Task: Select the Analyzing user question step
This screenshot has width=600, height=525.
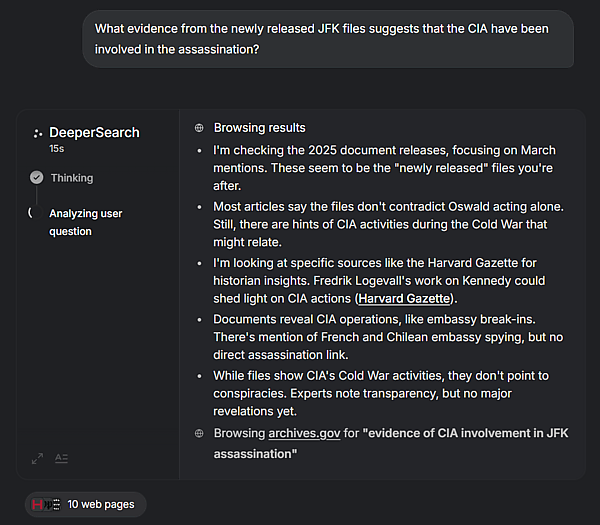Action: 84,222
